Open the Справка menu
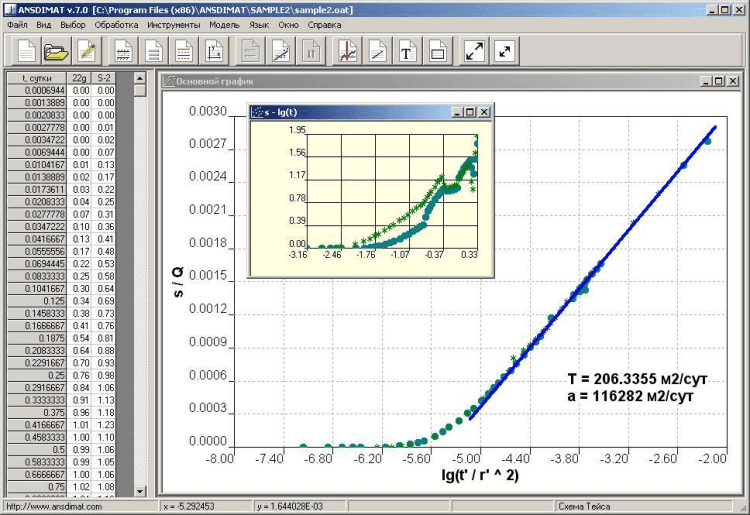Viewport: 750px width, 515px height. pos(324,25)
